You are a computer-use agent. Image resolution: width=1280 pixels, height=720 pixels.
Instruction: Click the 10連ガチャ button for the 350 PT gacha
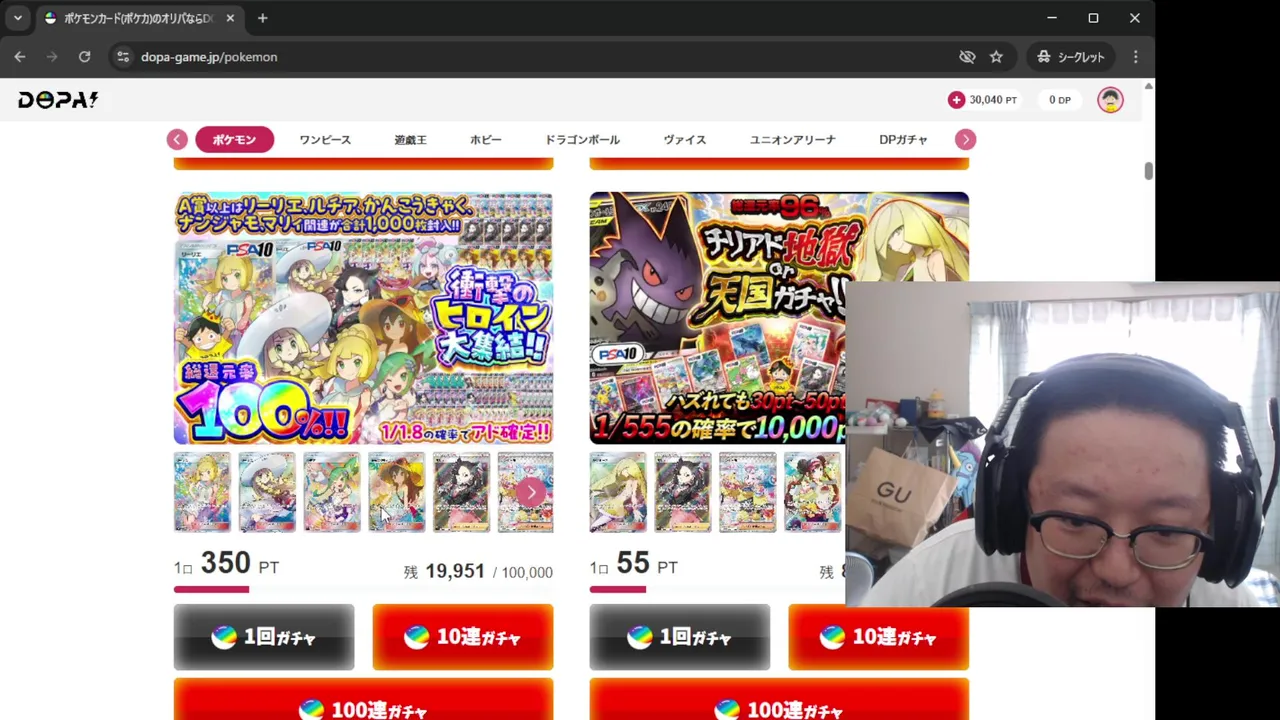pos(463,637)
